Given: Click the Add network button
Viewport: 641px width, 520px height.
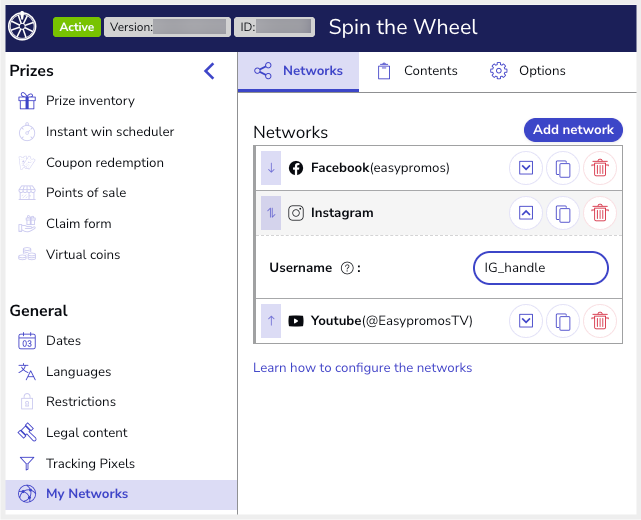Looking at the screenshot, I should pyautogui.click(x=573, y=130).
